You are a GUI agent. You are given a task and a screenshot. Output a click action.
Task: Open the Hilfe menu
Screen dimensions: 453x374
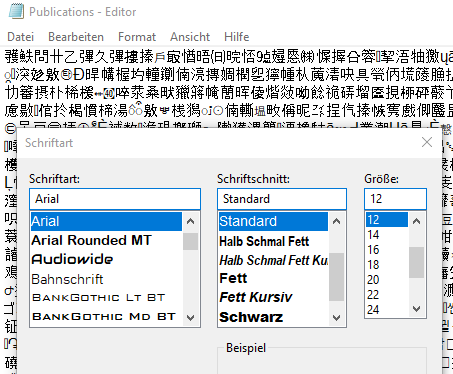pos(237,37)
